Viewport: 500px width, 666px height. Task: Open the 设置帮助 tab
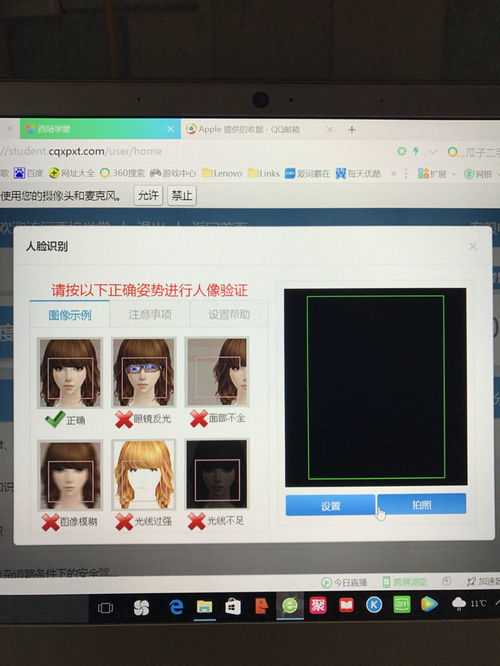229,314
